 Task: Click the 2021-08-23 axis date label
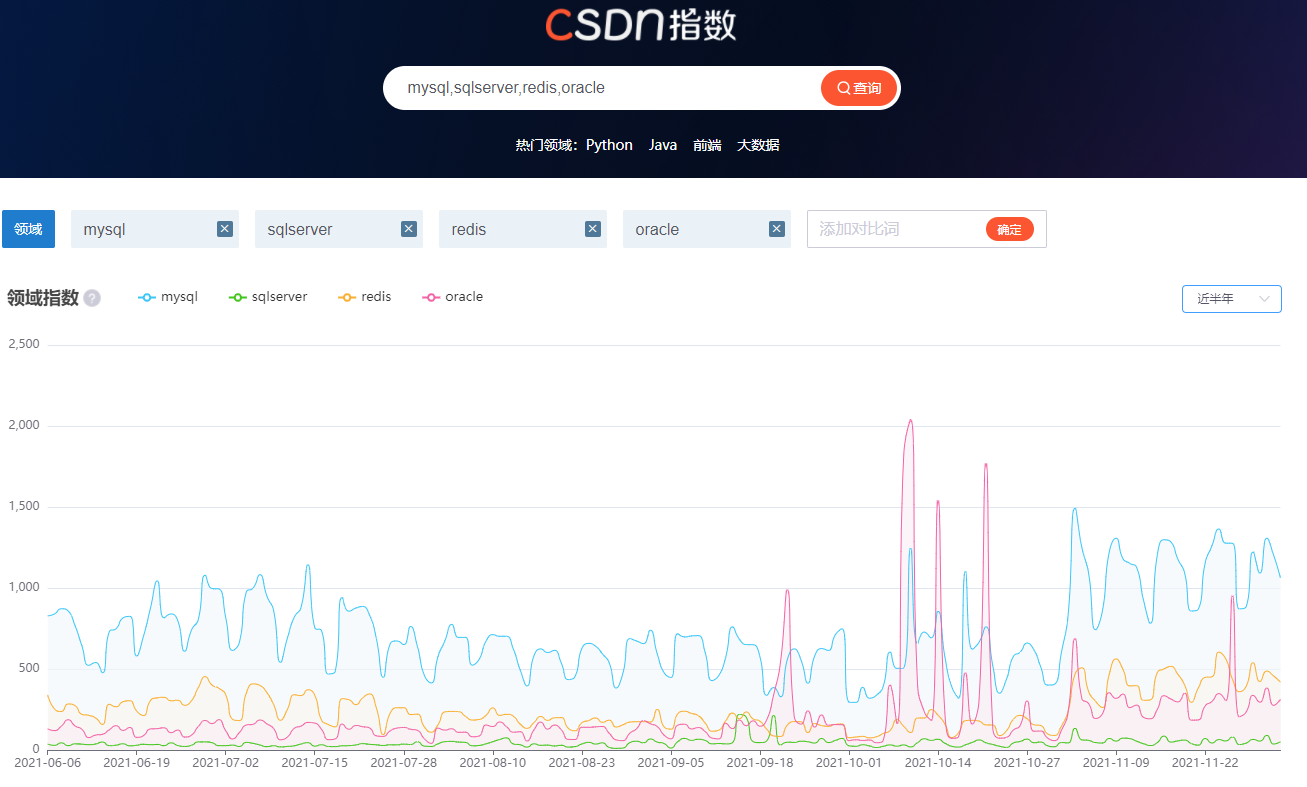(x=582, y=762)
